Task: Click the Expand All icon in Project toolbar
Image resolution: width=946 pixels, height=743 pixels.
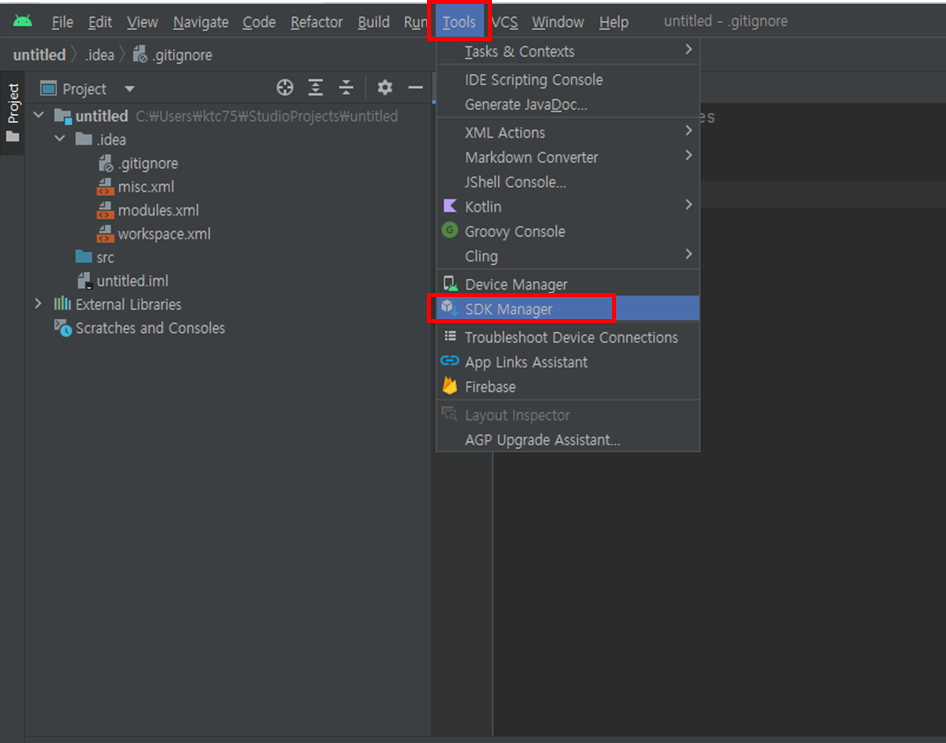Action: point(318,88)
